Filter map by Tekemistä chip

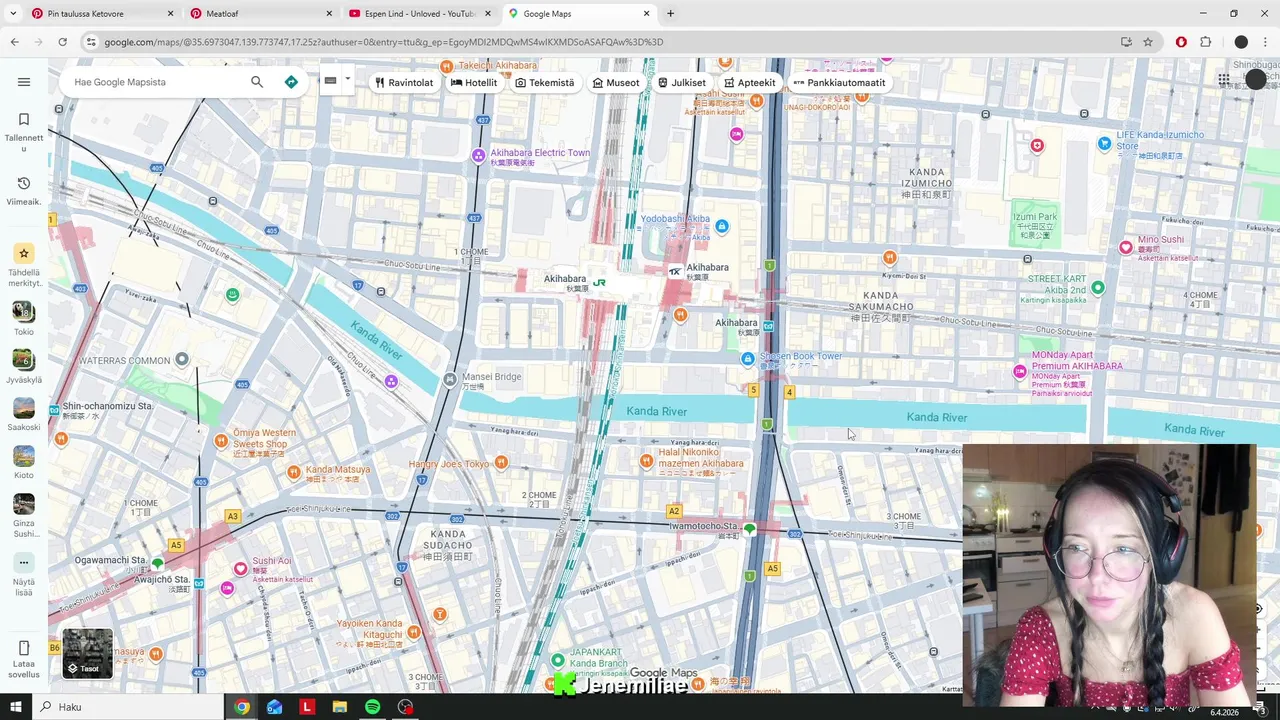(x=544, y=83)
